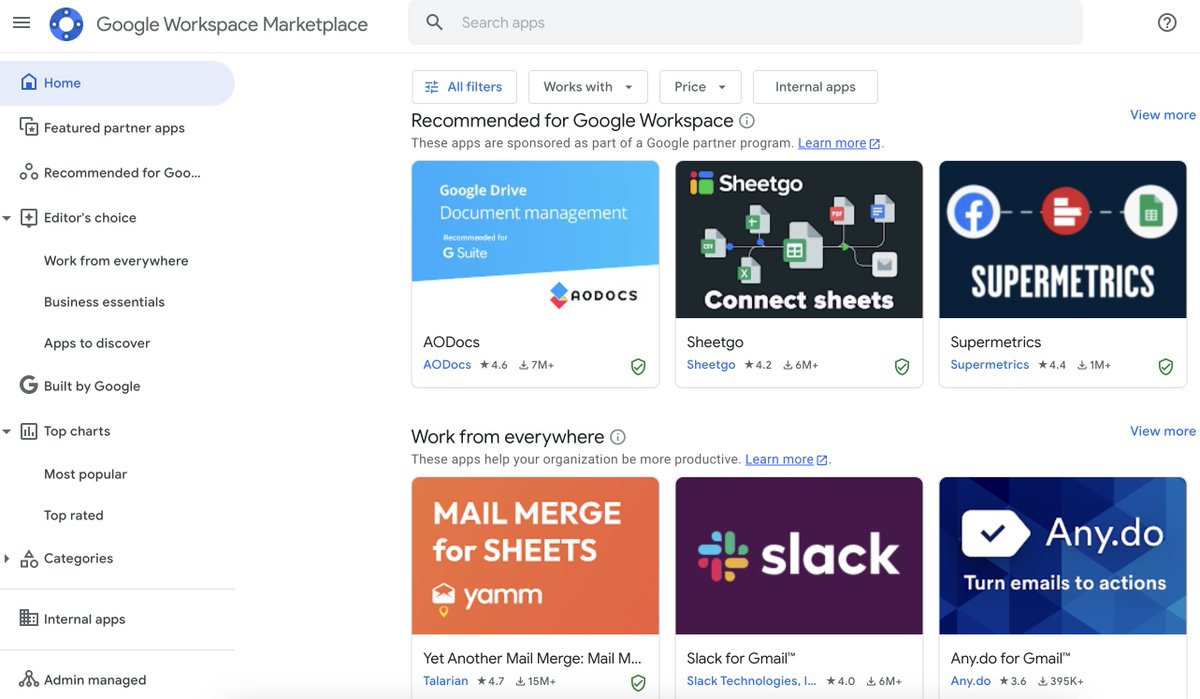1200x699 pixels.
Task: Click the verified shield on Supermetrics card
Action: click(1166, 367)
